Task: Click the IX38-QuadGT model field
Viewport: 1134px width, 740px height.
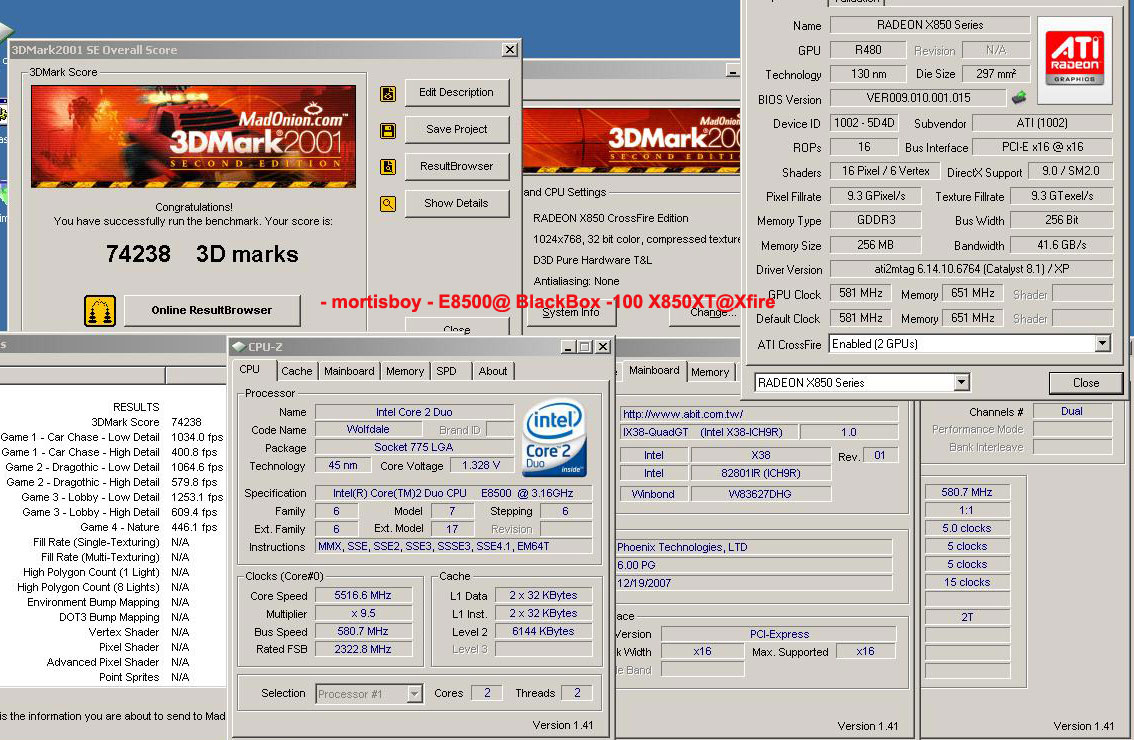Action: pos(707,432)
